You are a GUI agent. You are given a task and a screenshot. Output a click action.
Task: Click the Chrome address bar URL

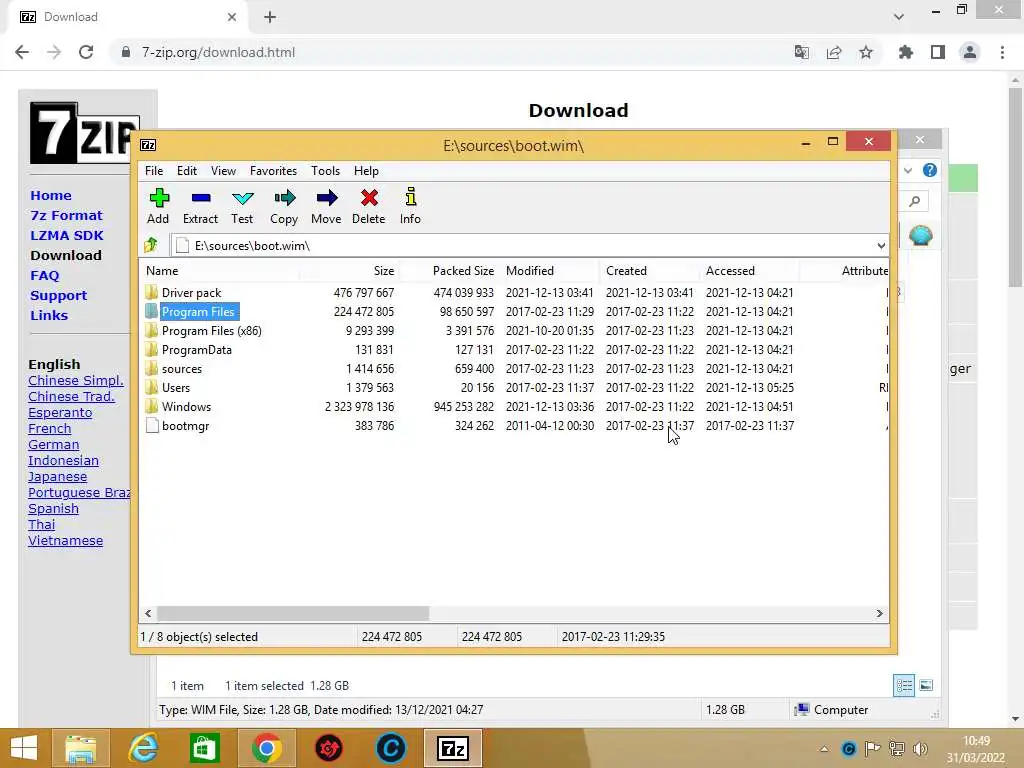coord(218,52)
